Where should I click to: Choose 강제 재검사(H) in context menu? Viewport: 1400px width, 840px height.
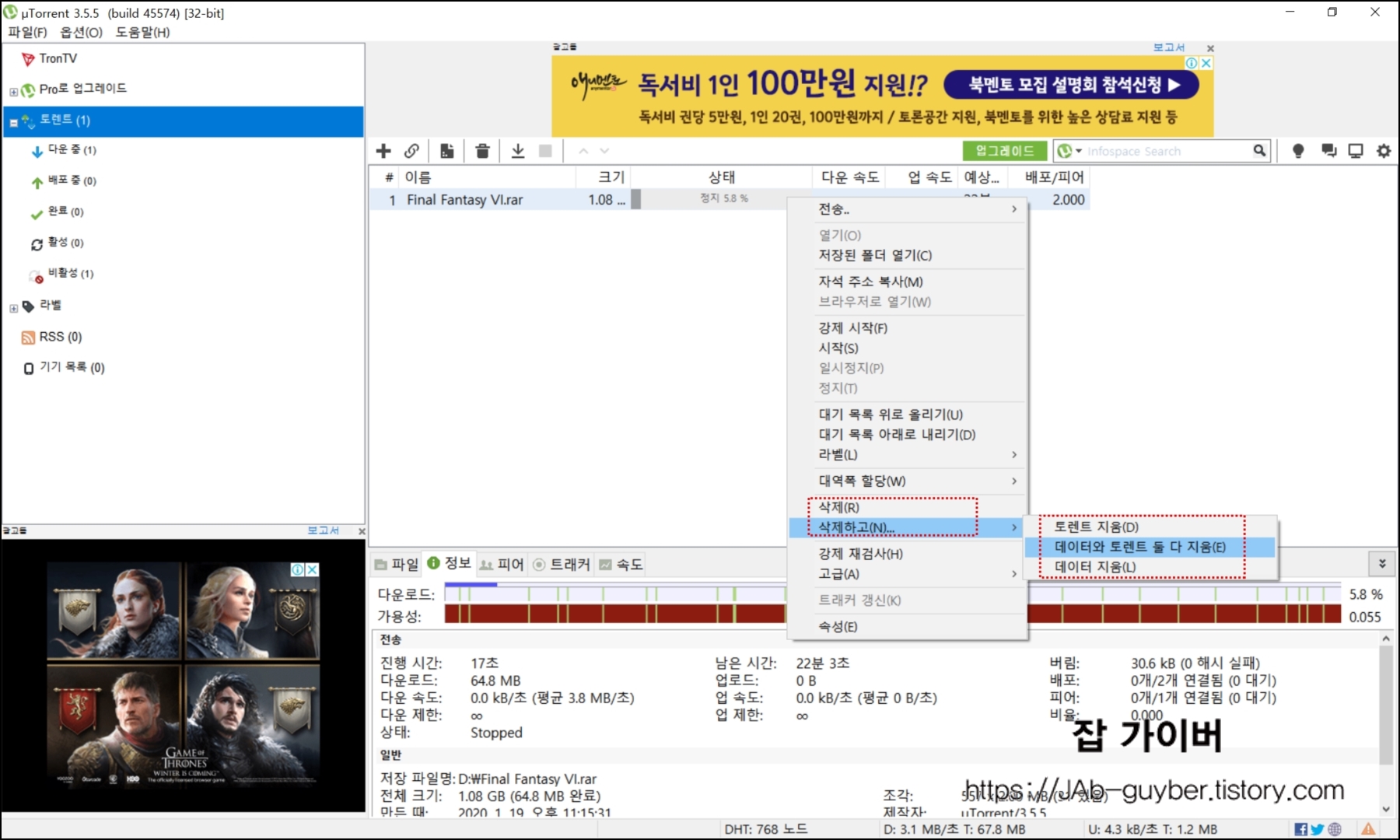pos(908,554)
